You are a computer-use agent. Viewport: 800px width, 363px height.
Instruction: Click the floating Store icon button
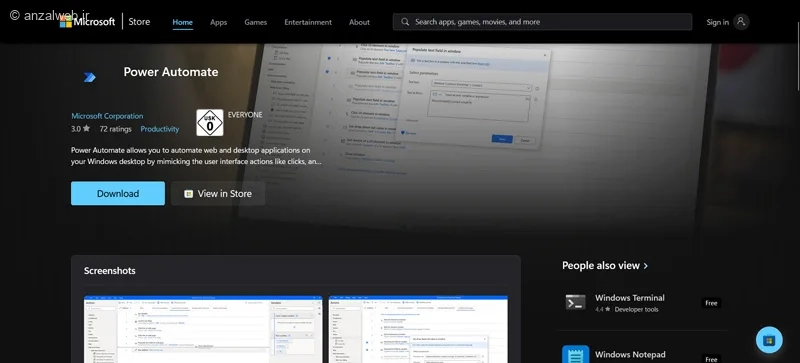point(769,340)
